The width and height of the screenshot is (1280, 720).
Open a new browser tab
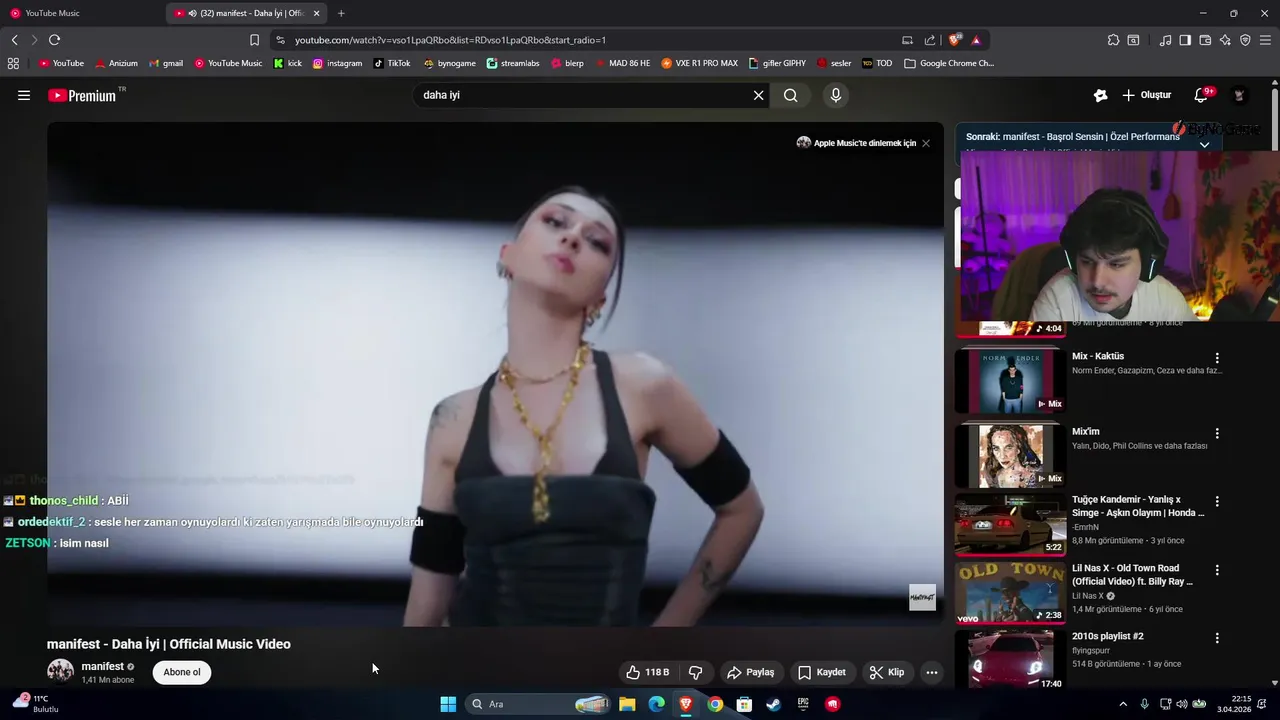341,13
